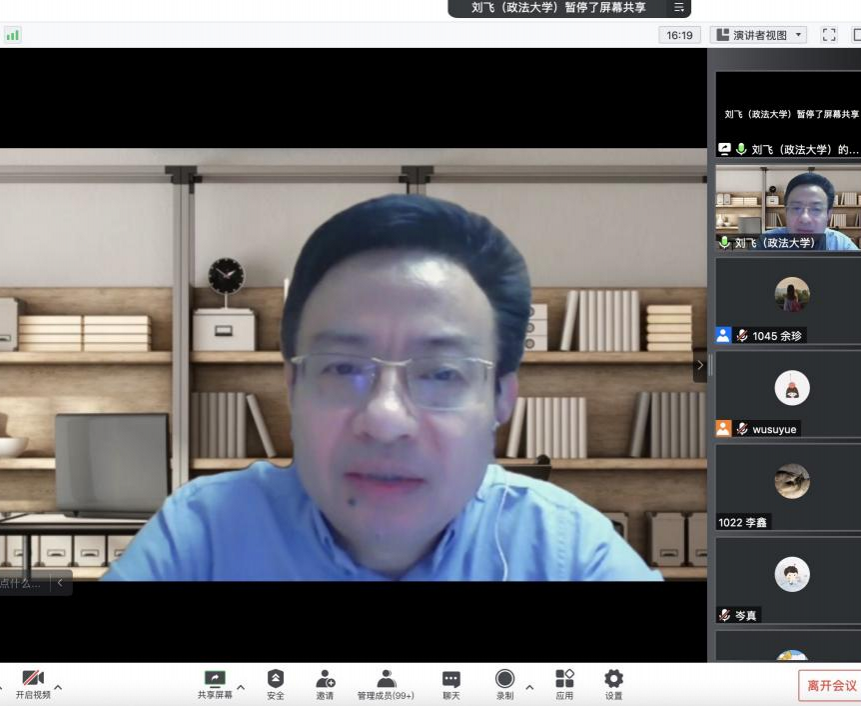Open the 聊天 chat icon
The width and height of the screenshot is (861, 706).
(x=451, y=684)
